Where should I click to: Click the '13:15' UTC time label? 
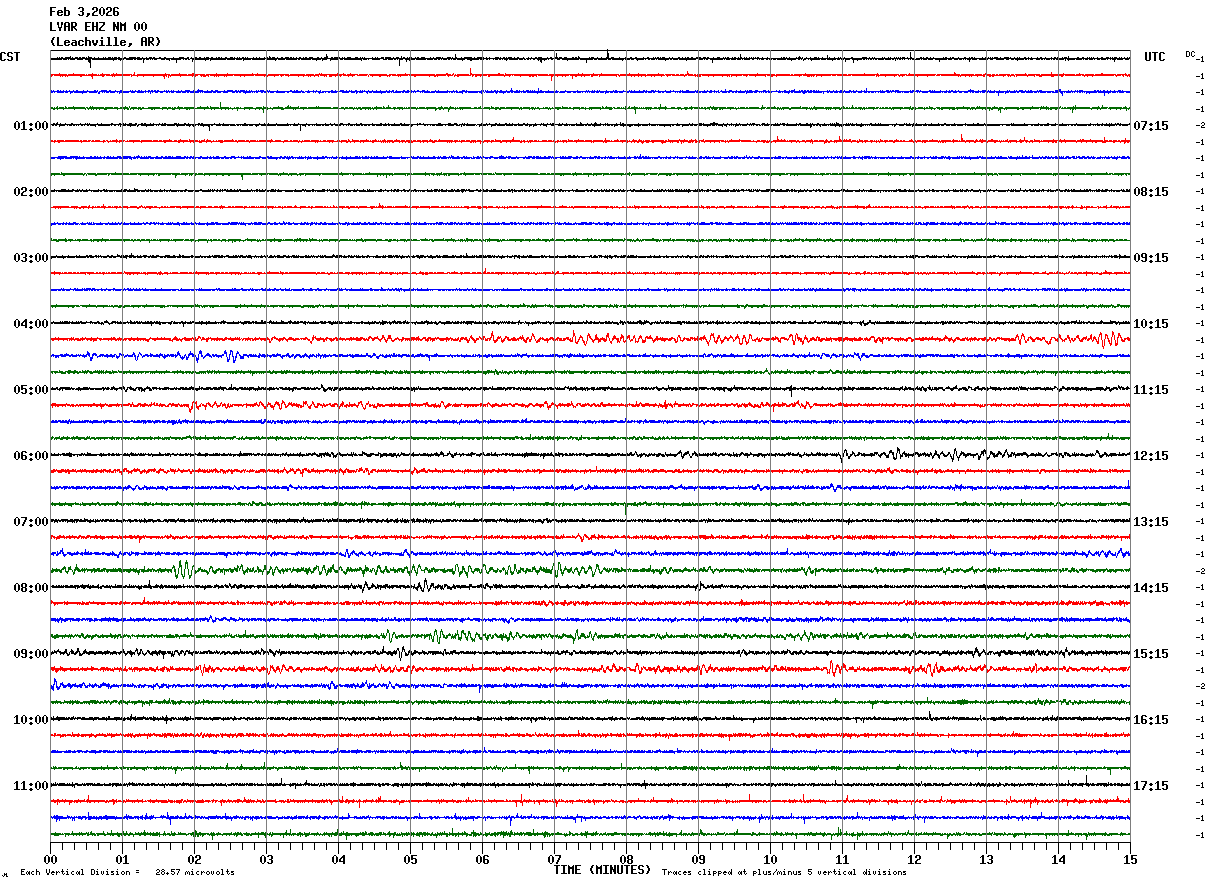(x=1151, y=522)
